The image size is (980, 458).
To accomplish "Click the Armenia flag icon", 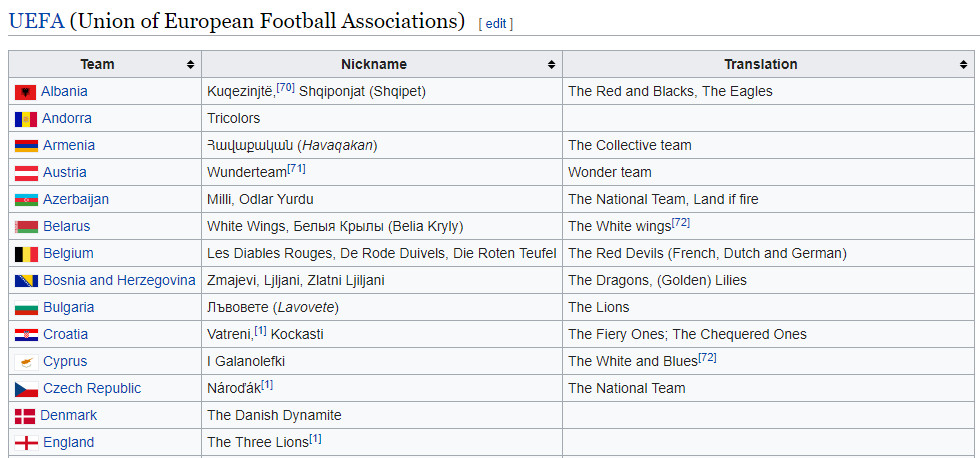I will (25, 146).
